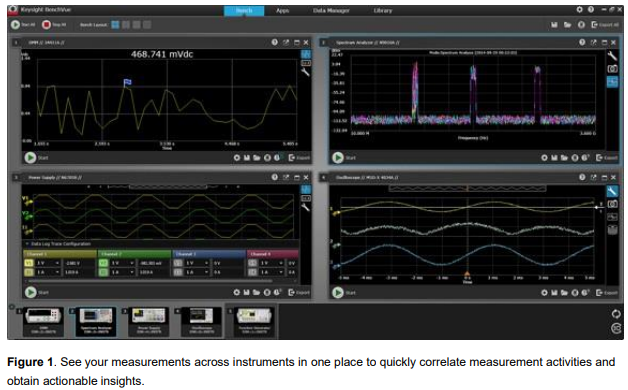Viewport: 628px width, 390px height.
Task: Collapse the Data Log Trace Configuration section
Action: pyautogui.click(x=28, y=244)
